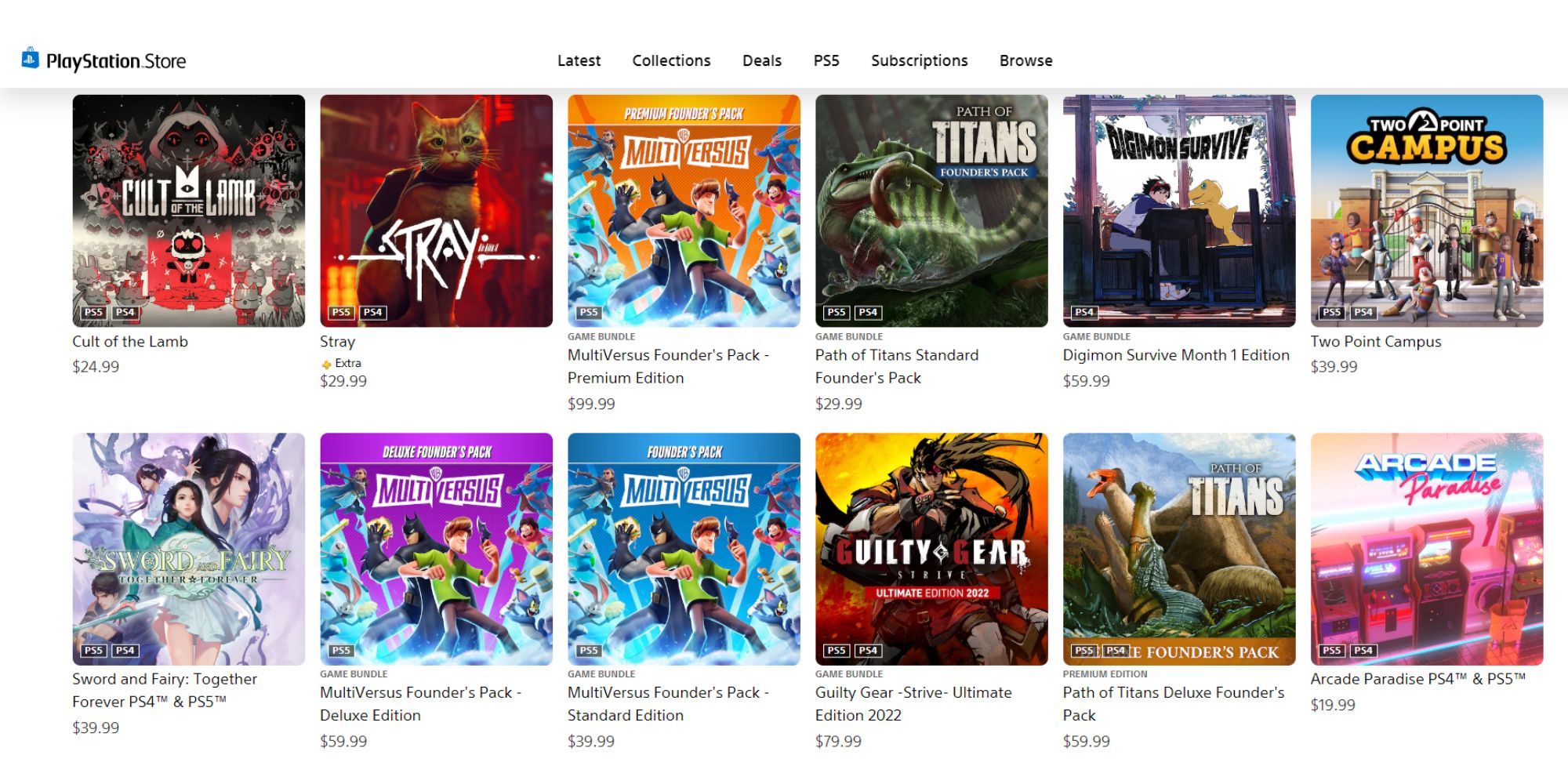This screenshot has height=784, width=1568.
Task: Open the MultiVersus Premium Founder's Pack cover
Action: coord(684,211)
